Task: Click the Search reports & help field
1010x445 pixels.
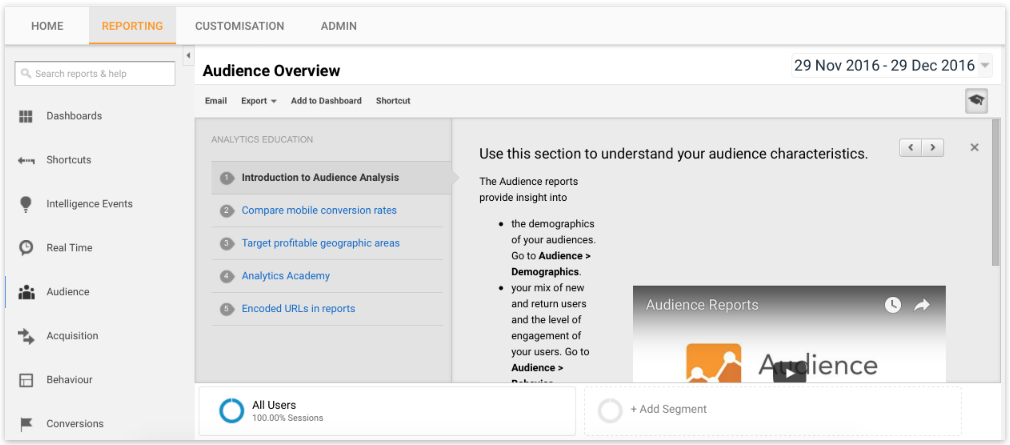Action: click(95, 73)
